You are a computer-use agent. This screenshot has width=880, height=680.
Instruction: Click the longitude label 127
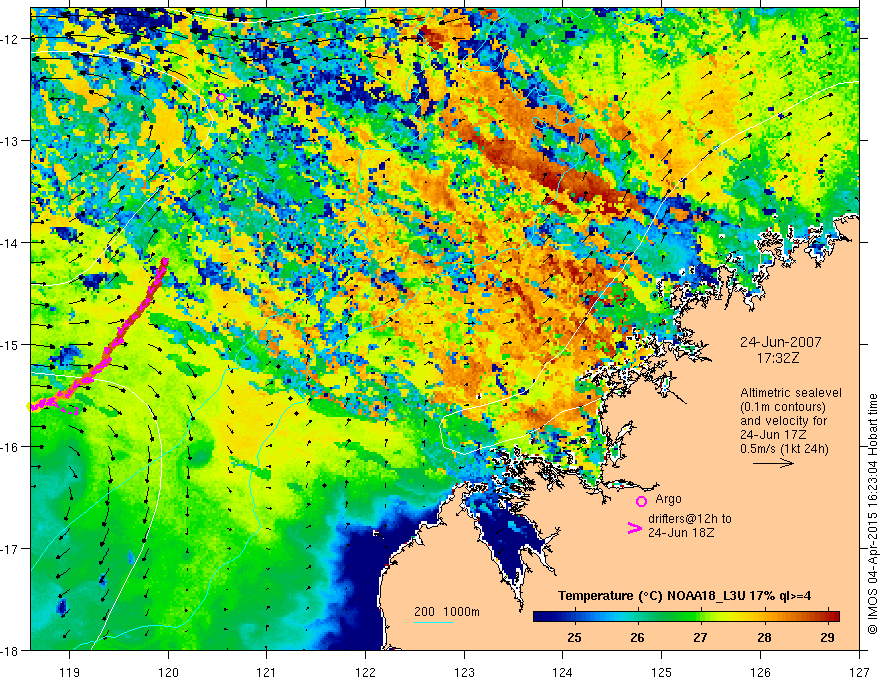pos(859,672)
